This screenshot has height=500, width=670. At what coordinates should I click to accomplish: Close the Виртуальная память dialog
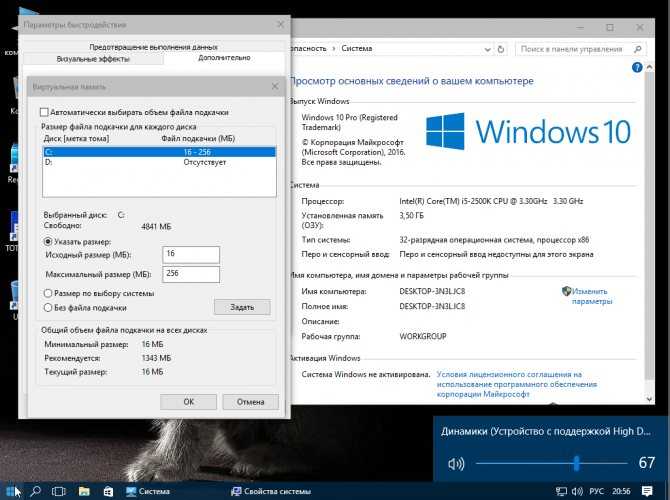tap(275, 86)
